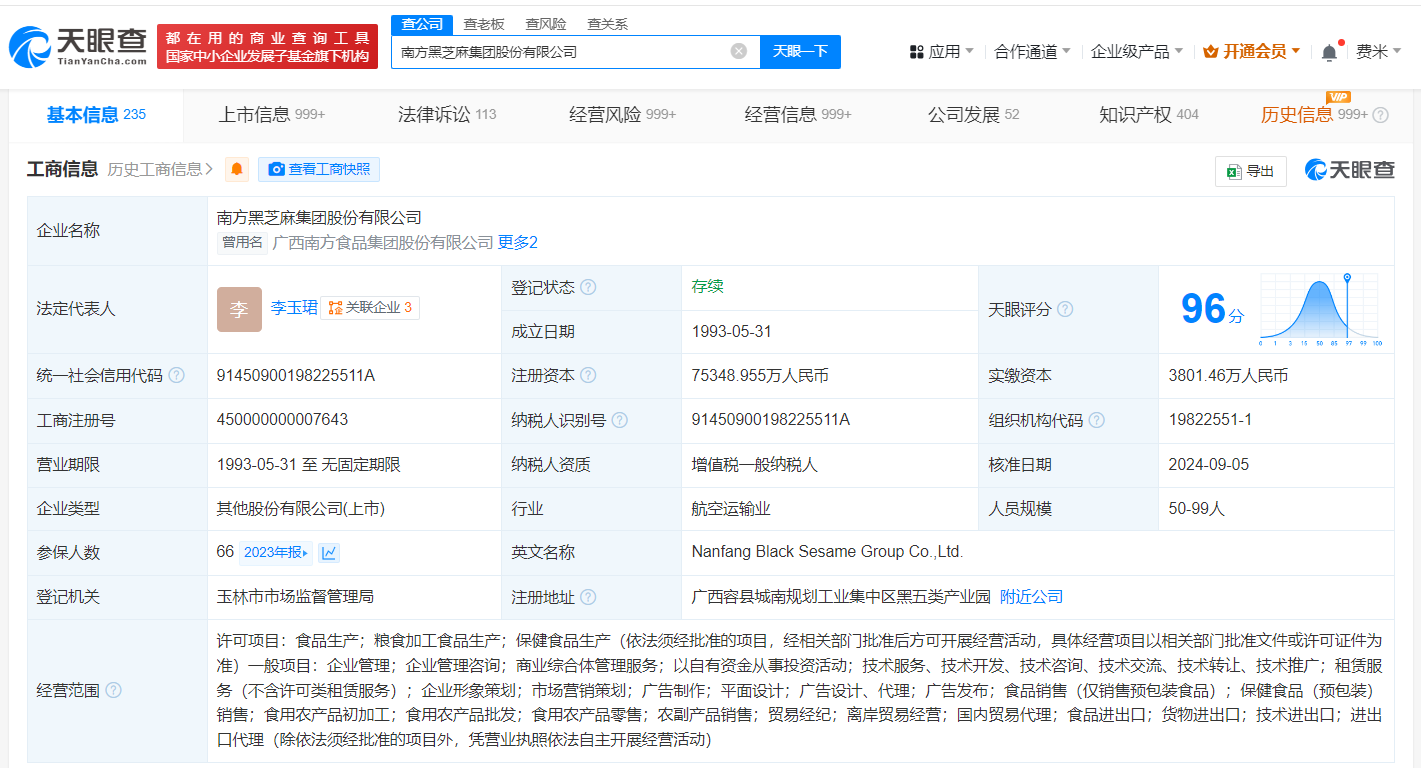Open the 附近公司 link
Image resolution: width=1421 pixels, height=768 pixels.
pos(1031,597)
